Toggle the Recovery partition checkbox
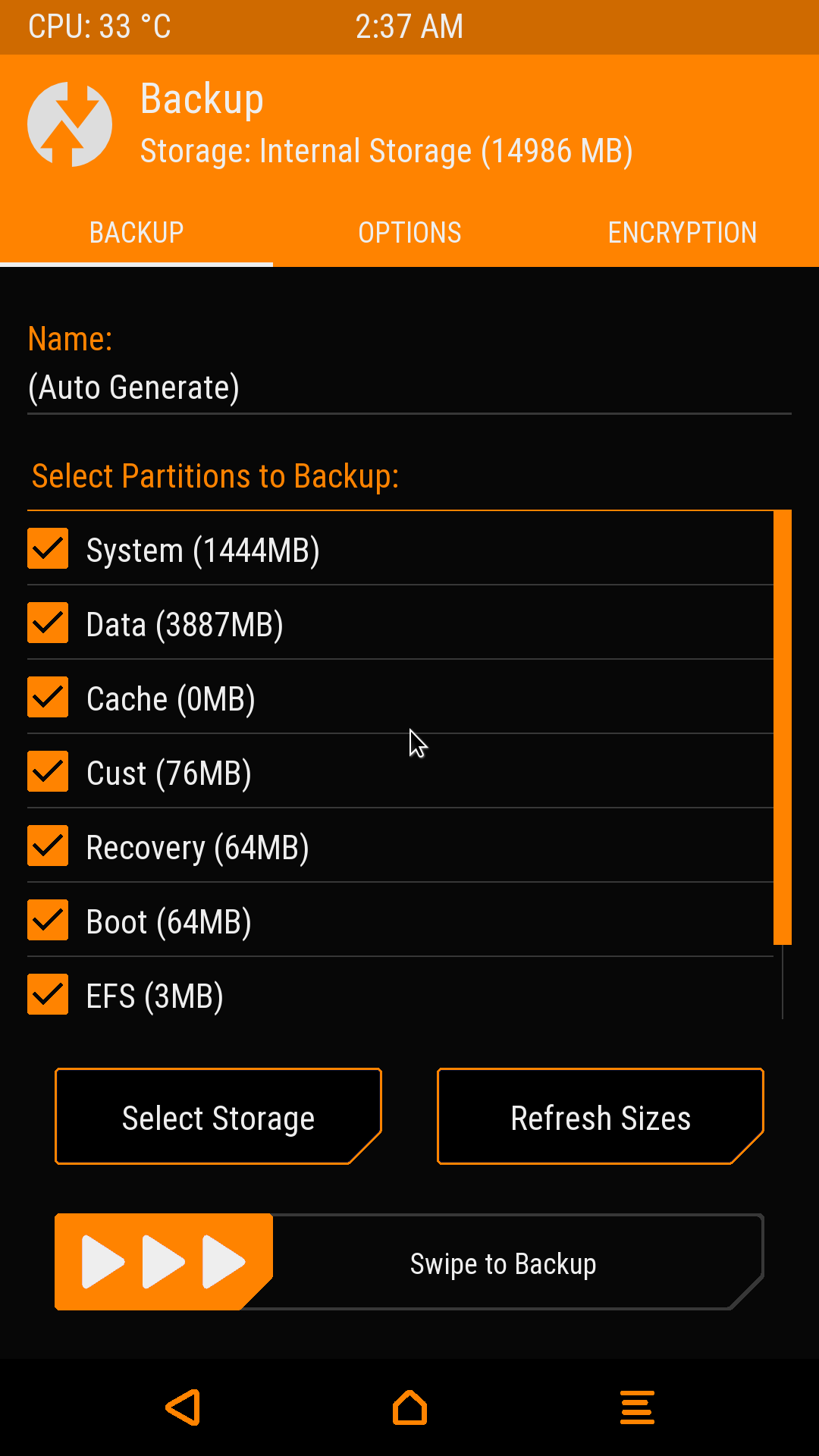The height and width of the screenshot is (1456, 819). tap(48, 846)
